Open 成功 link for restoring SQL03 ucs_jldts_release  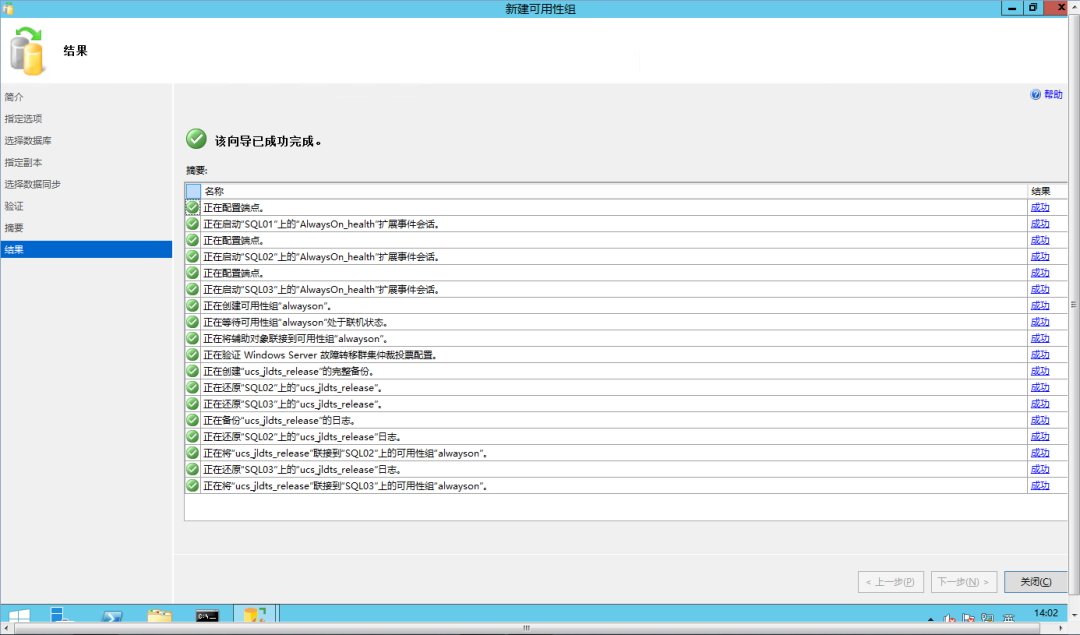tap(1039, 404)
